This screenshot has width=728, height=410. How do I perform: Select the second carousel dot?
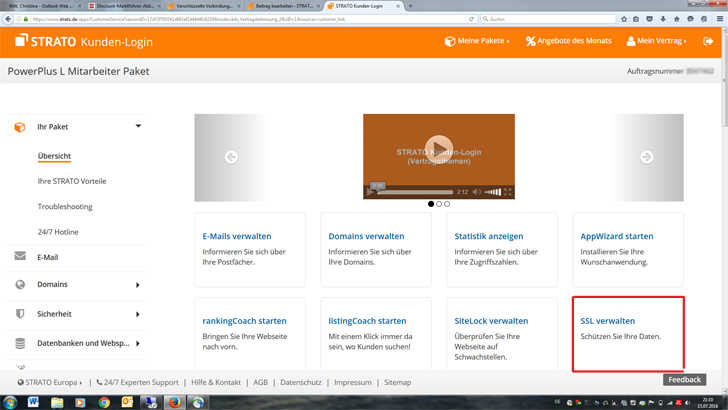(439, 204)
